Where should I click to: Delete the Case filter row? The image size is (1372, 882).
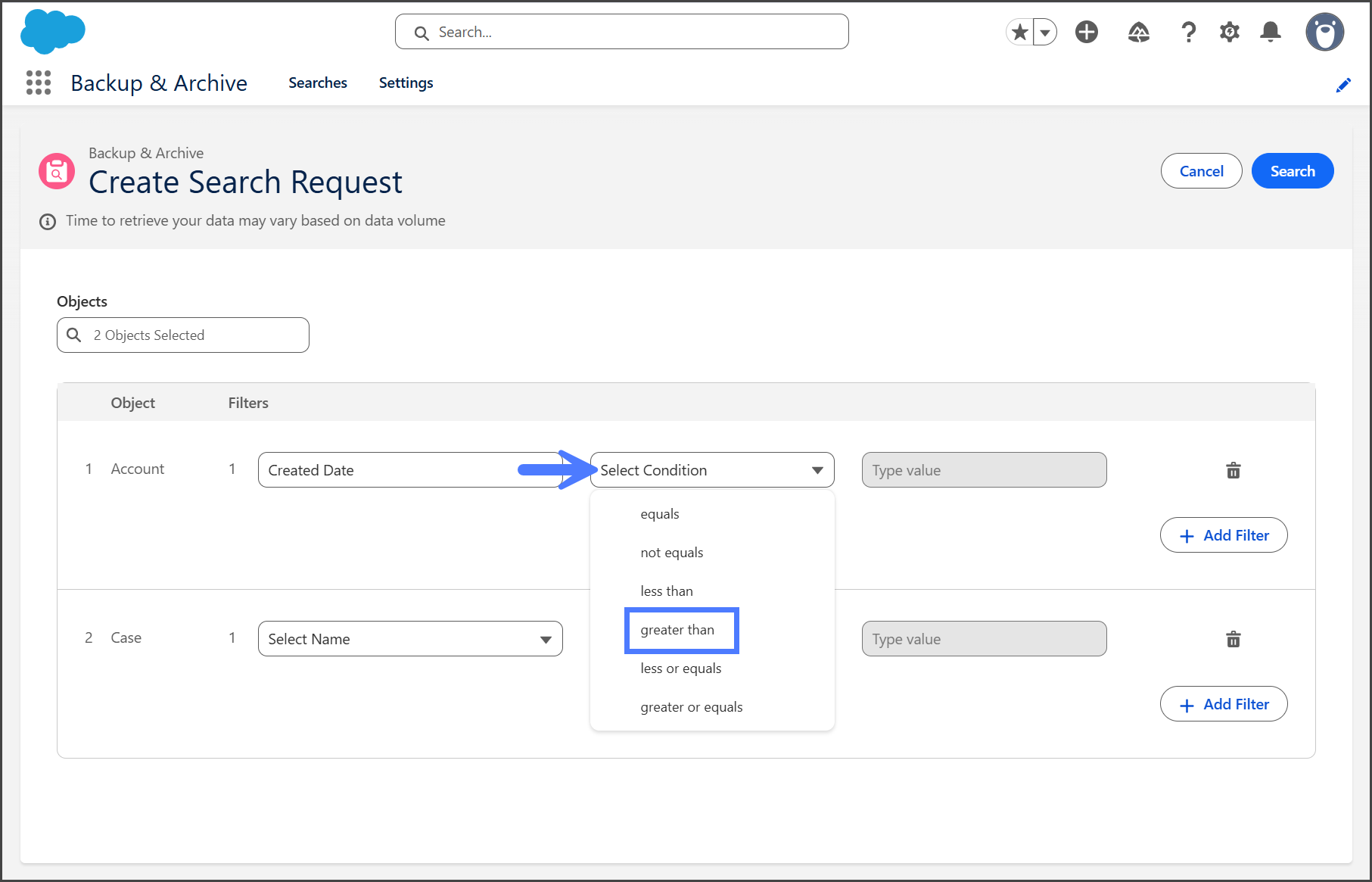coord(1233,639)
